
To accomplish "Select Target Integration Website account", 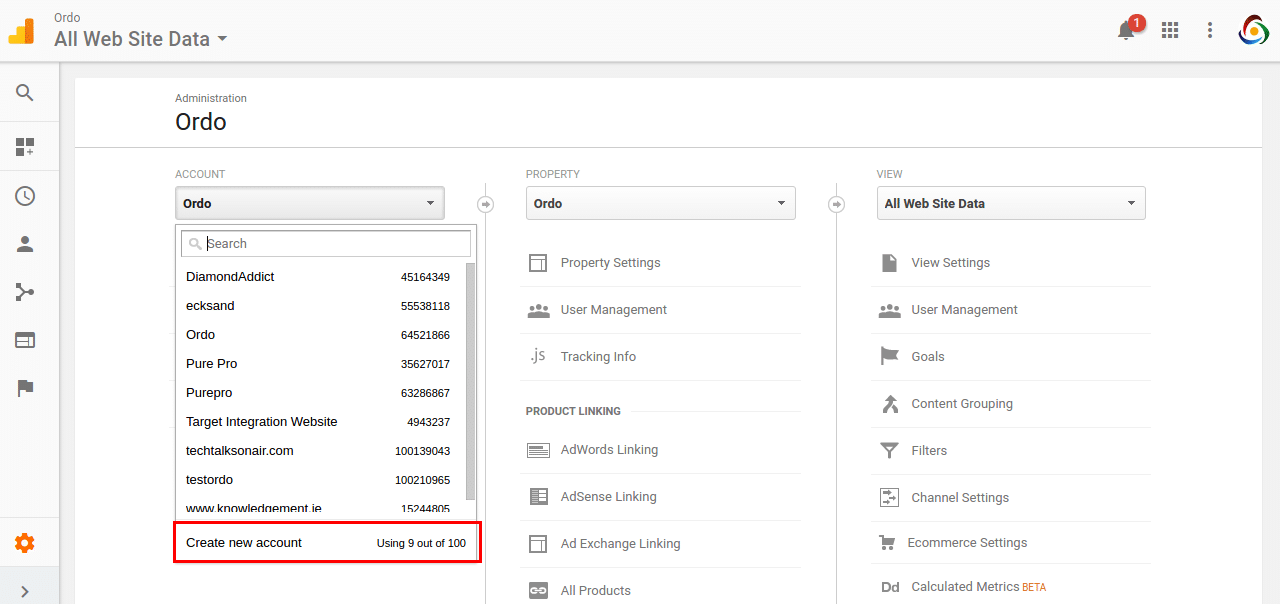I will (x=321, y=422).
